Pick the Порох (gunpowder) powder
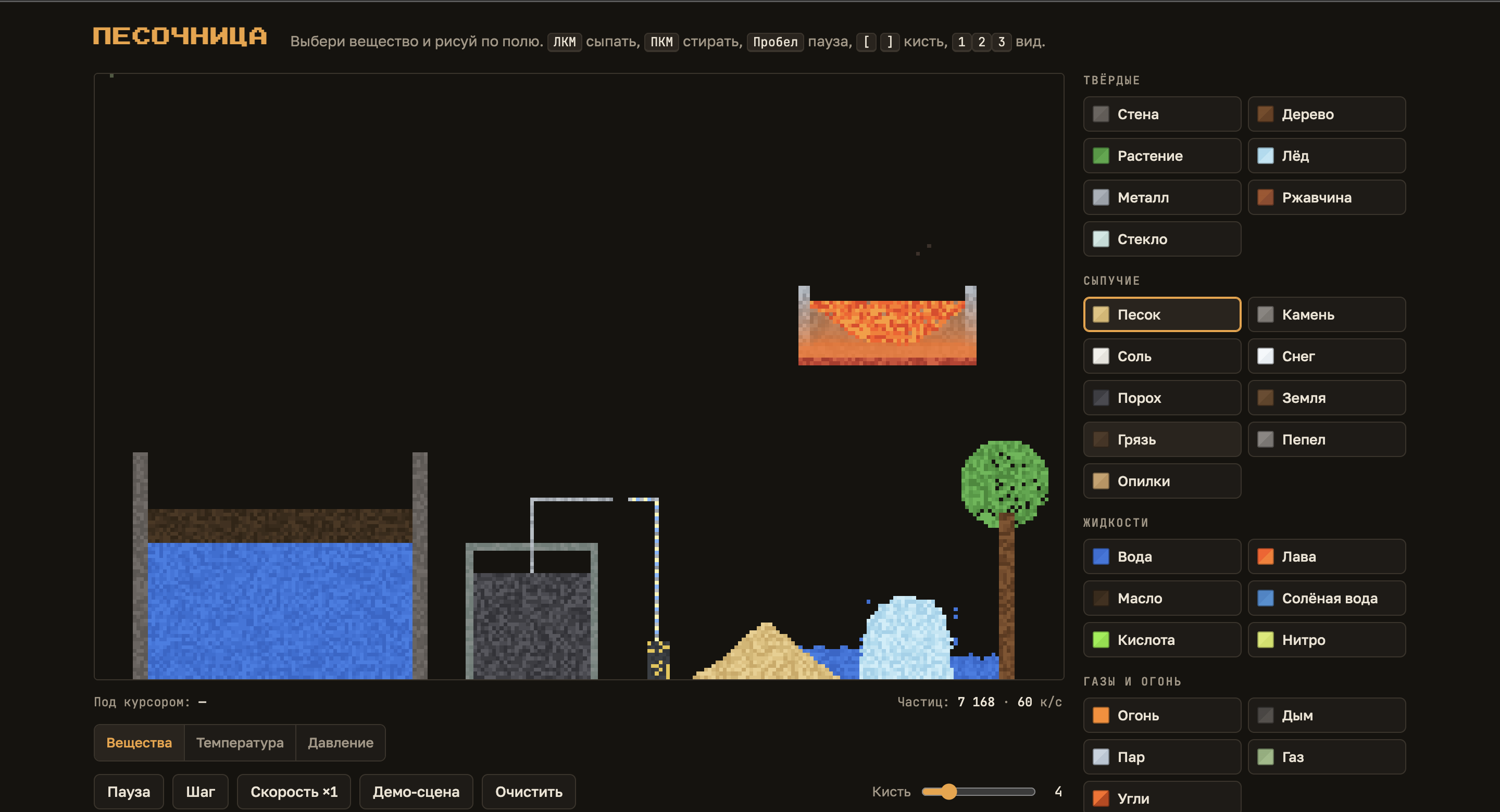Screen dimensions: 1500x812 [x=1161, y=398]
